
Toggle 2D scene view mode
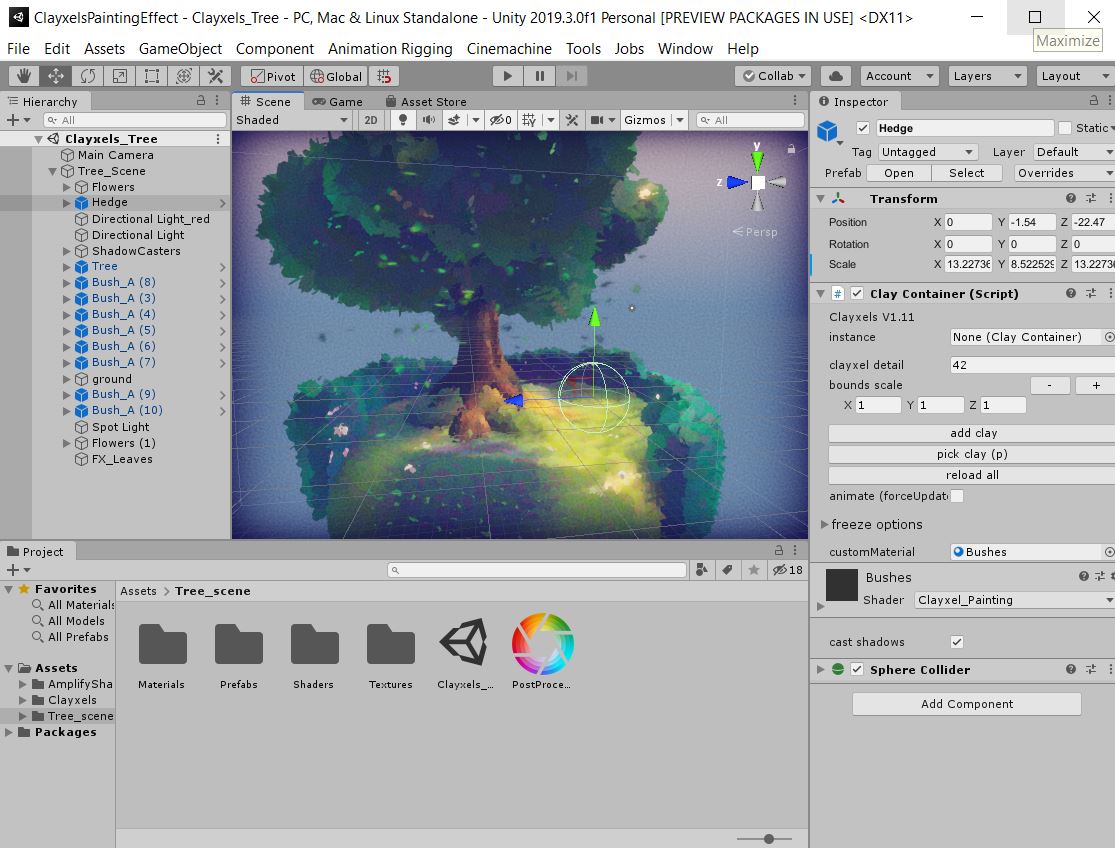point(371,120)
